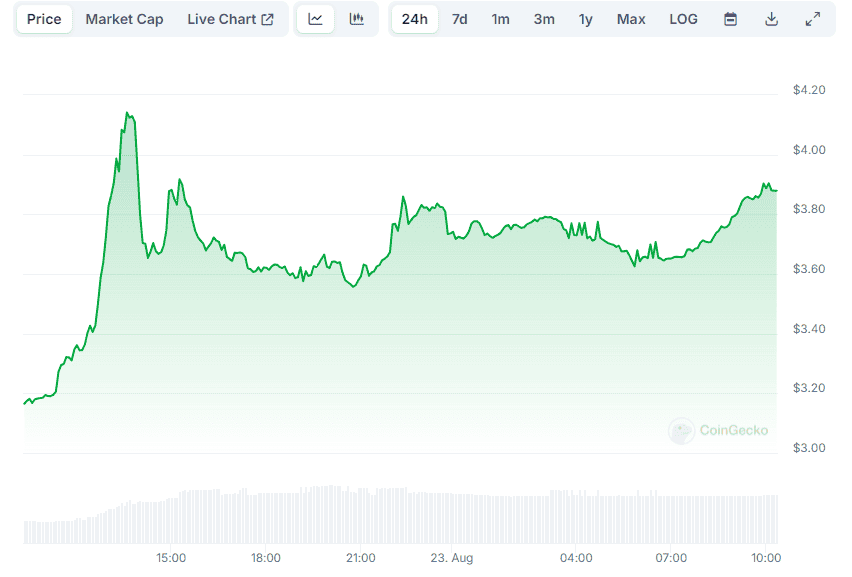Switch to line chart view icon

click(315, 19)
